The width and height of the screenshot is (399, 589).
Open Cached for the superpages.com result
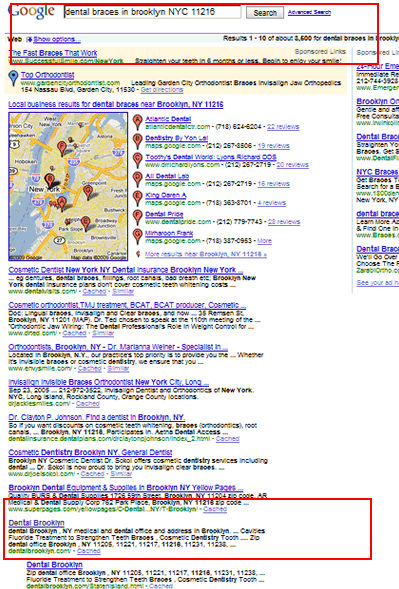[x=215, y=509]
